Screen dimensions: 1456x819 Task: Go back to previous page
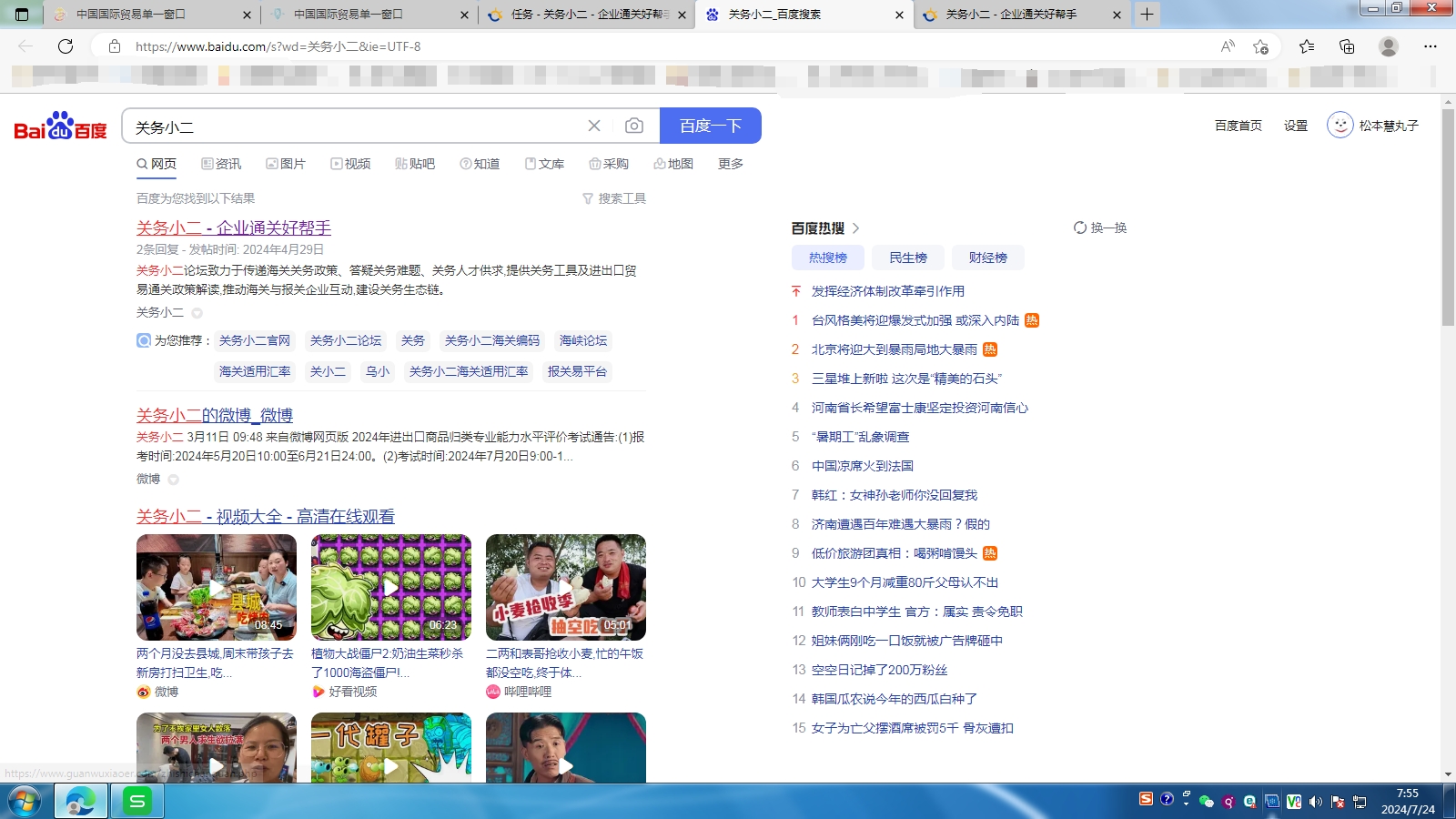tap(25, 46)
